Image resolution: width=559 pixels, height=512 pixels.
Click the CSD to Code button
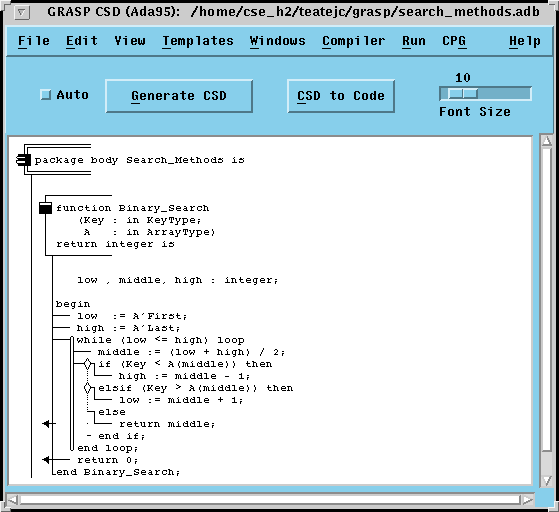[x=341, y=96]
